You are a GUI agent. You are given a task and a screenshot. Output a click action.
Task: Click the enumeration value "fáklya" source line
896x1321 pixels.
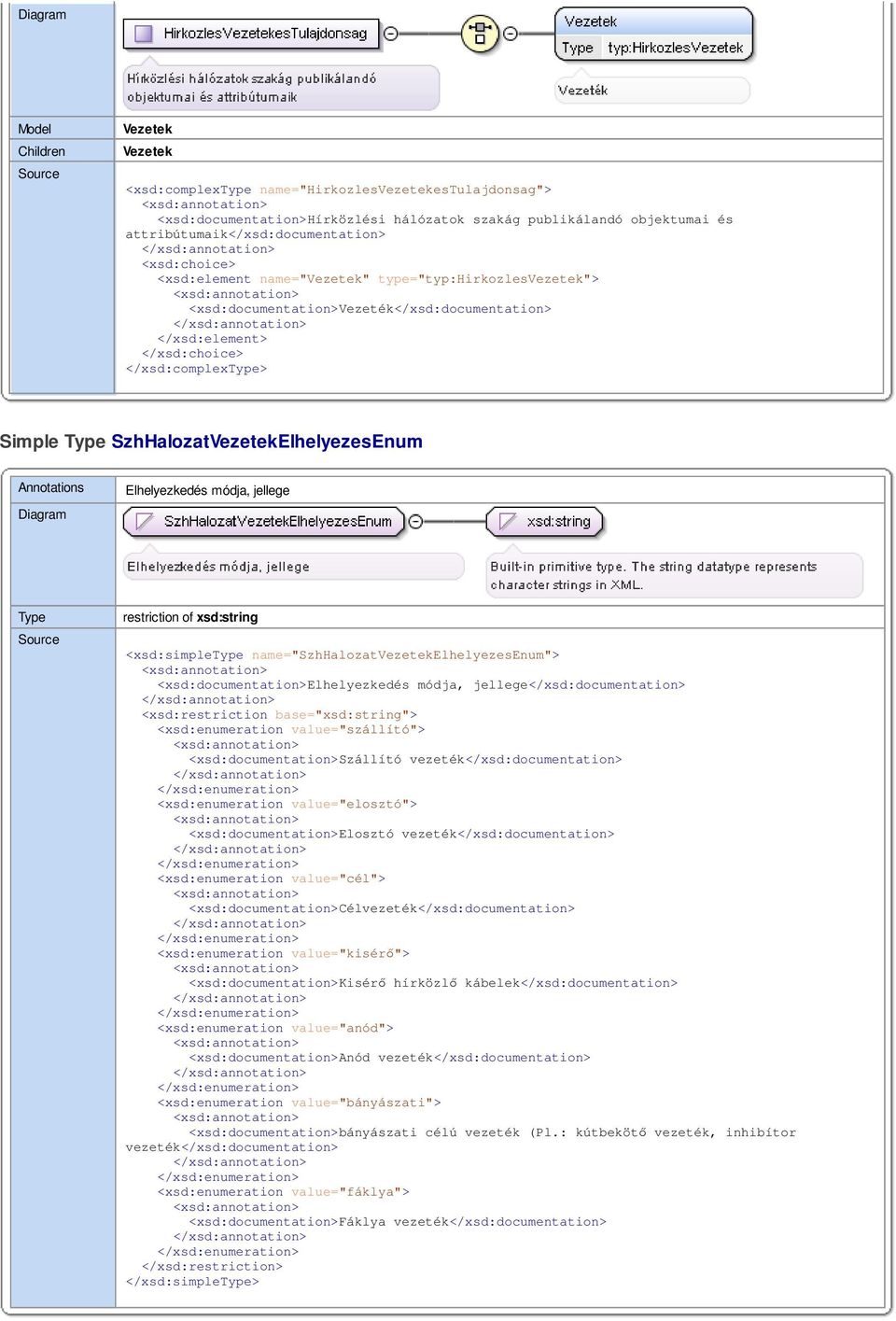[x=284, y=1193]
